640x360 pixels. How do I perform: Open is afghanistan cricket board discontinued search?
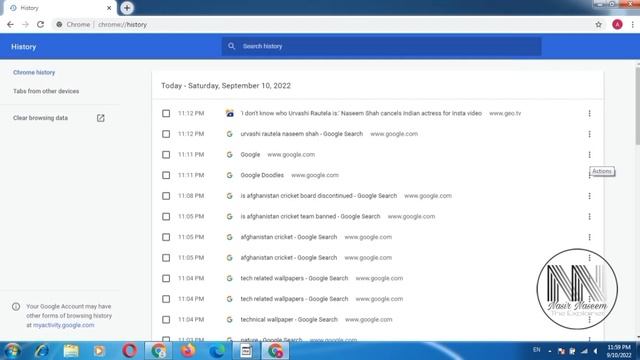(x=318, y=196)
